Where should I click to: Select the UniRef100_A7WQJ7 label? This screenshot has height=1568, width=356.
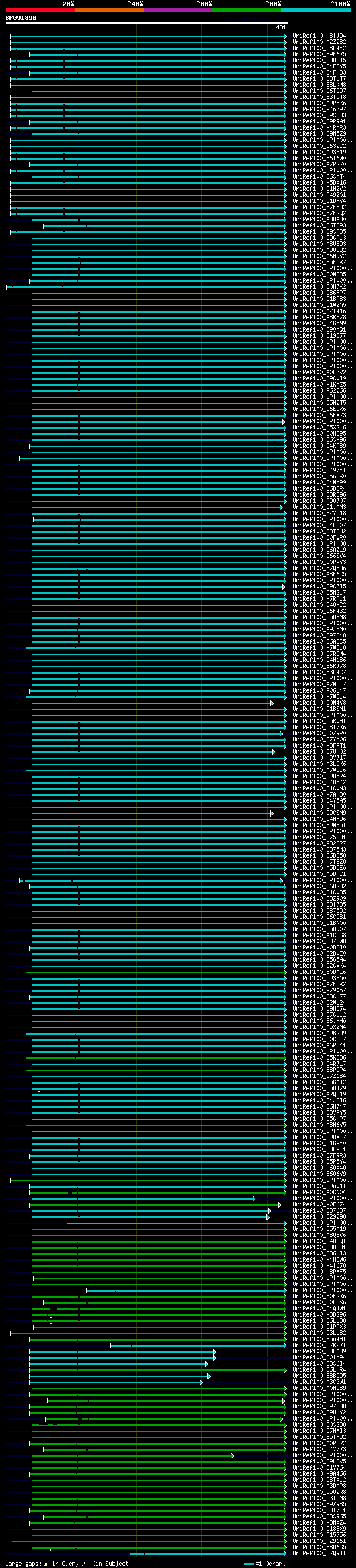(x=319, y=684)
